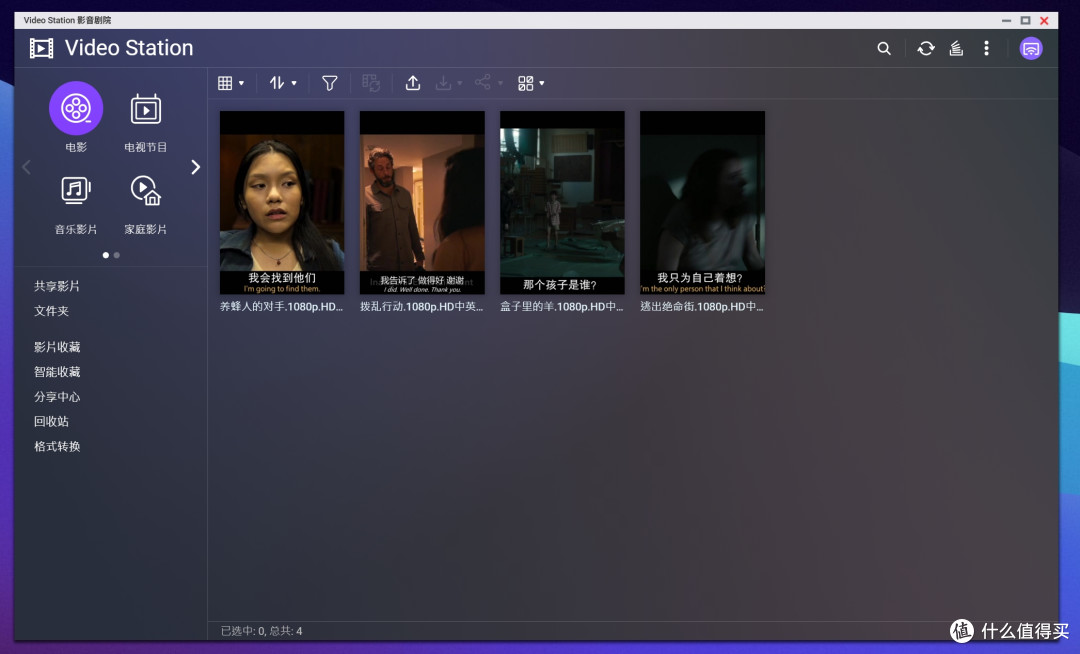The height and width of the screenshot is (654, 1080).
Task: Click the refresh sync icon
Action: [926, 48]
